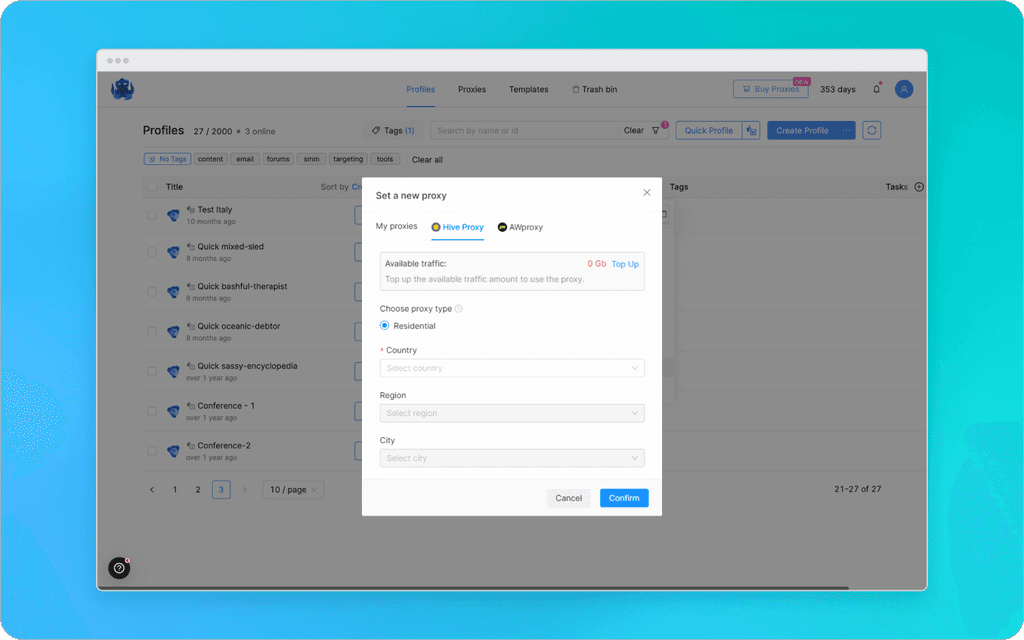
Task: Open the 10 / page size dropdown
Action: coord(292,489)
